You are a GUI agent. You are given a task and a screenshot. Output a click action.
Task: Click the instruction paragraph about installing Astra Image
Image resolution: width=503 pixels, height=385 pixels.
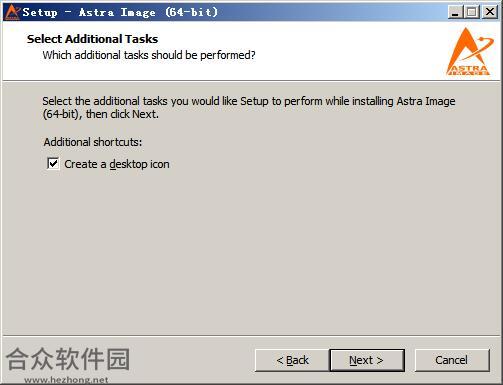tap(249, 107)
